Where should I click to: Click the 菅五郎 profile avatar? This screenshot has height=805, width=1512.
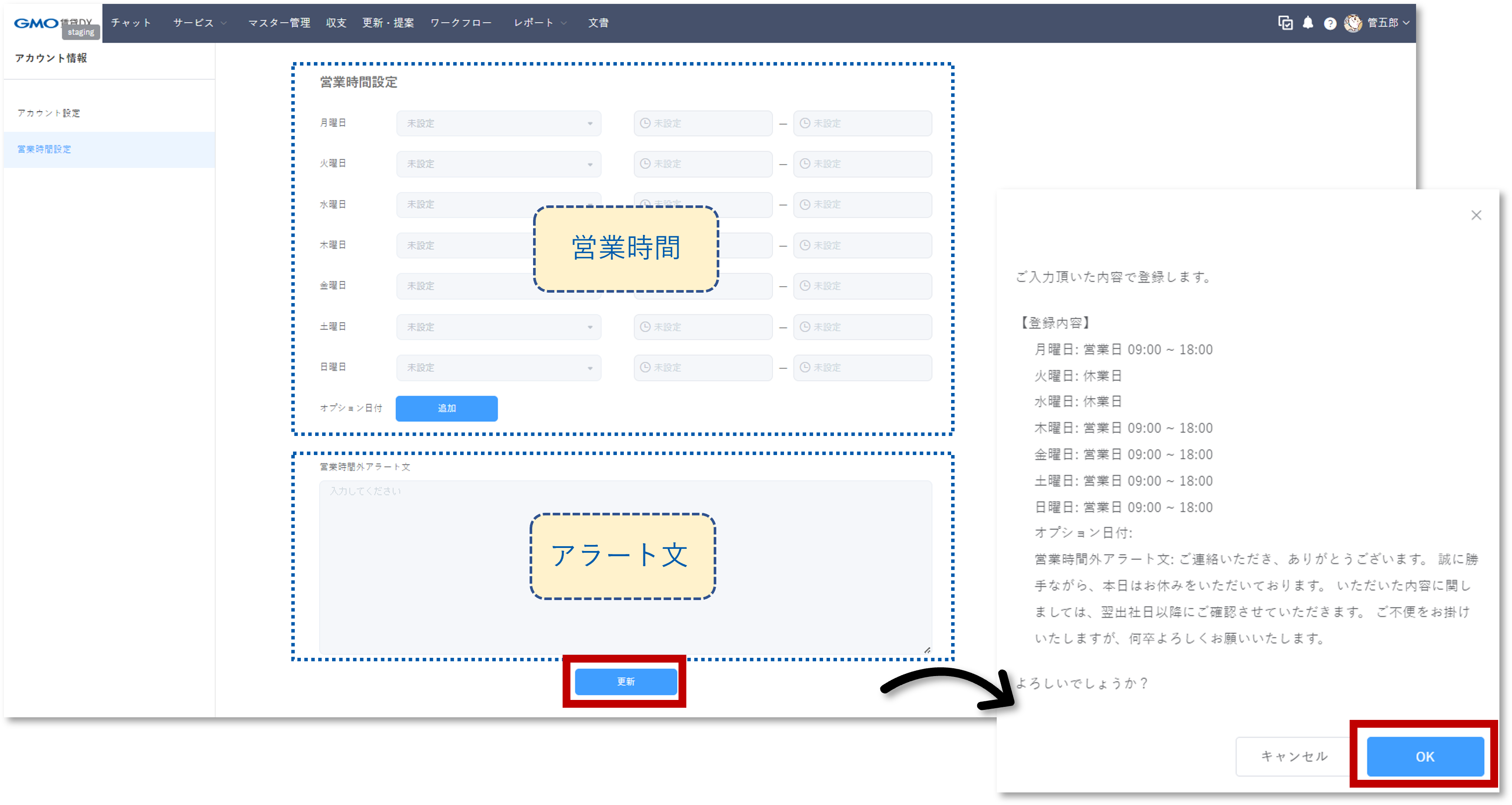1353,23
